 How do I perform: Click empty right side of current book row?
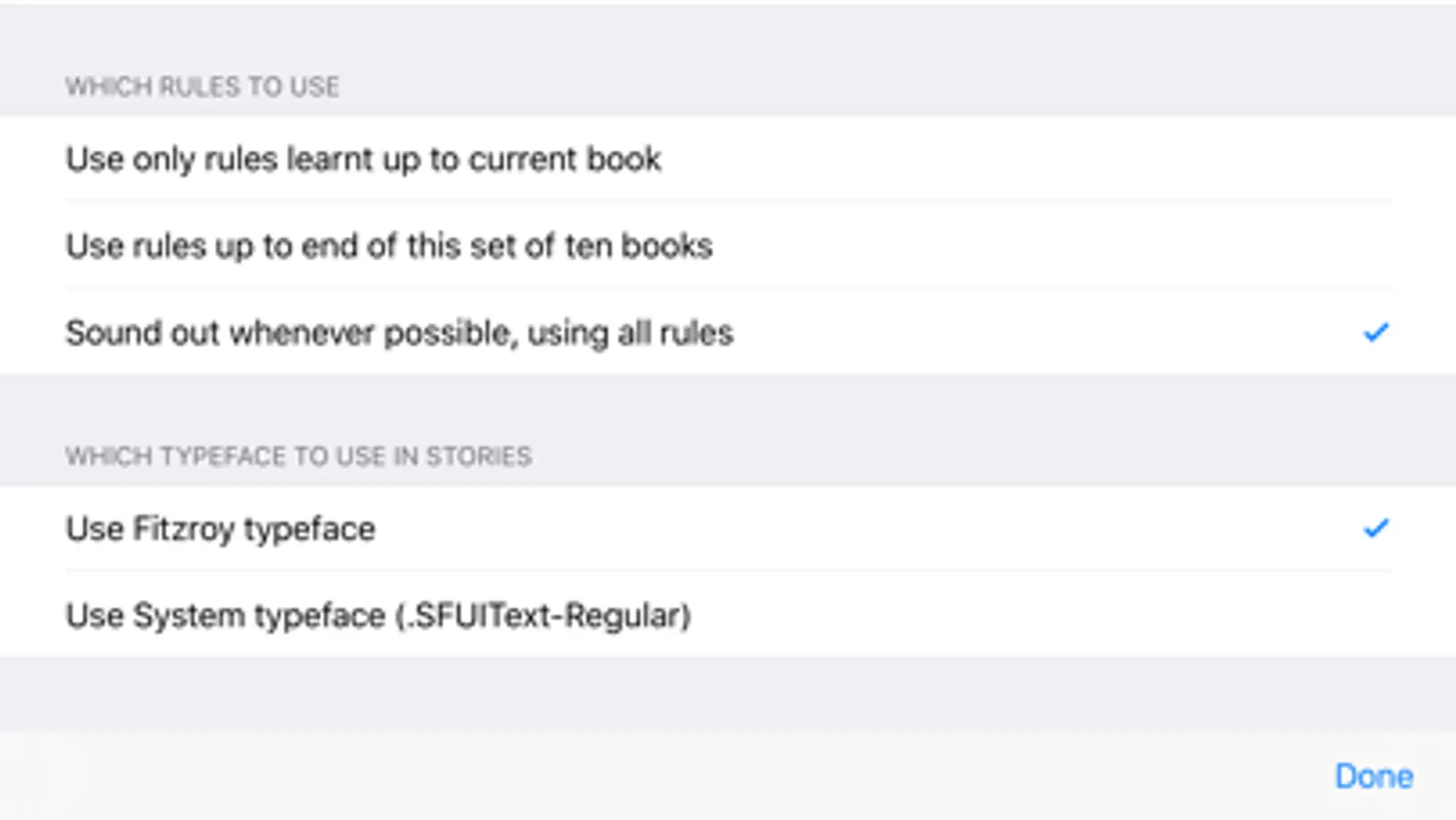(x=1093, y=159)
